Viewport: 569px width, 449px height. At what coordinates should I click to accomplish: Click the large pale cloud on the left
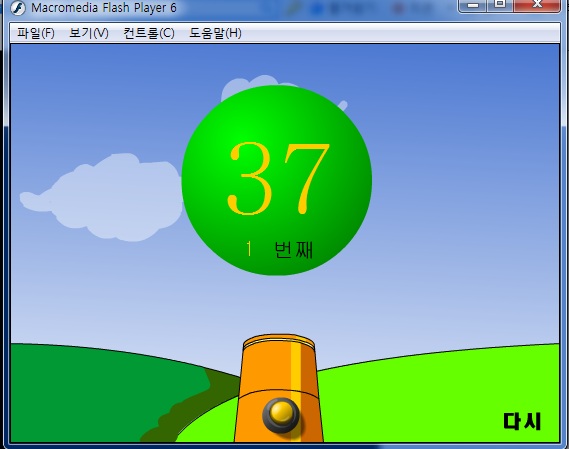103,197
